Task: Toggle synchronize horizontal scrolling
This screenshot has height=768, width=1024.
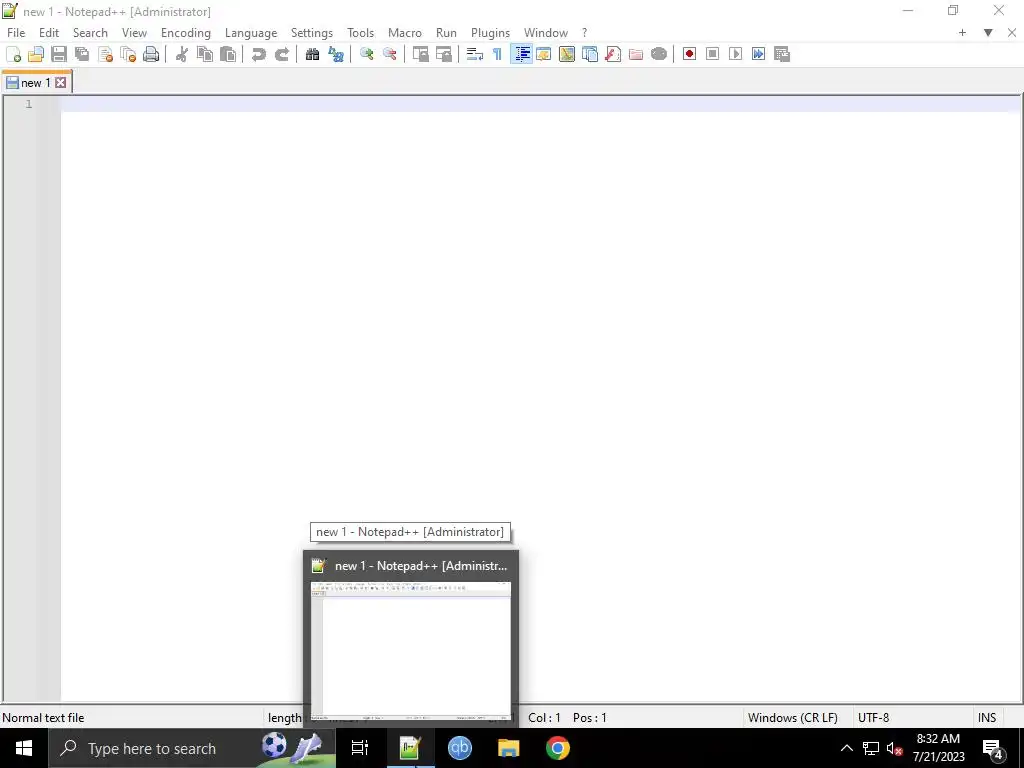Action: point(444,54)
